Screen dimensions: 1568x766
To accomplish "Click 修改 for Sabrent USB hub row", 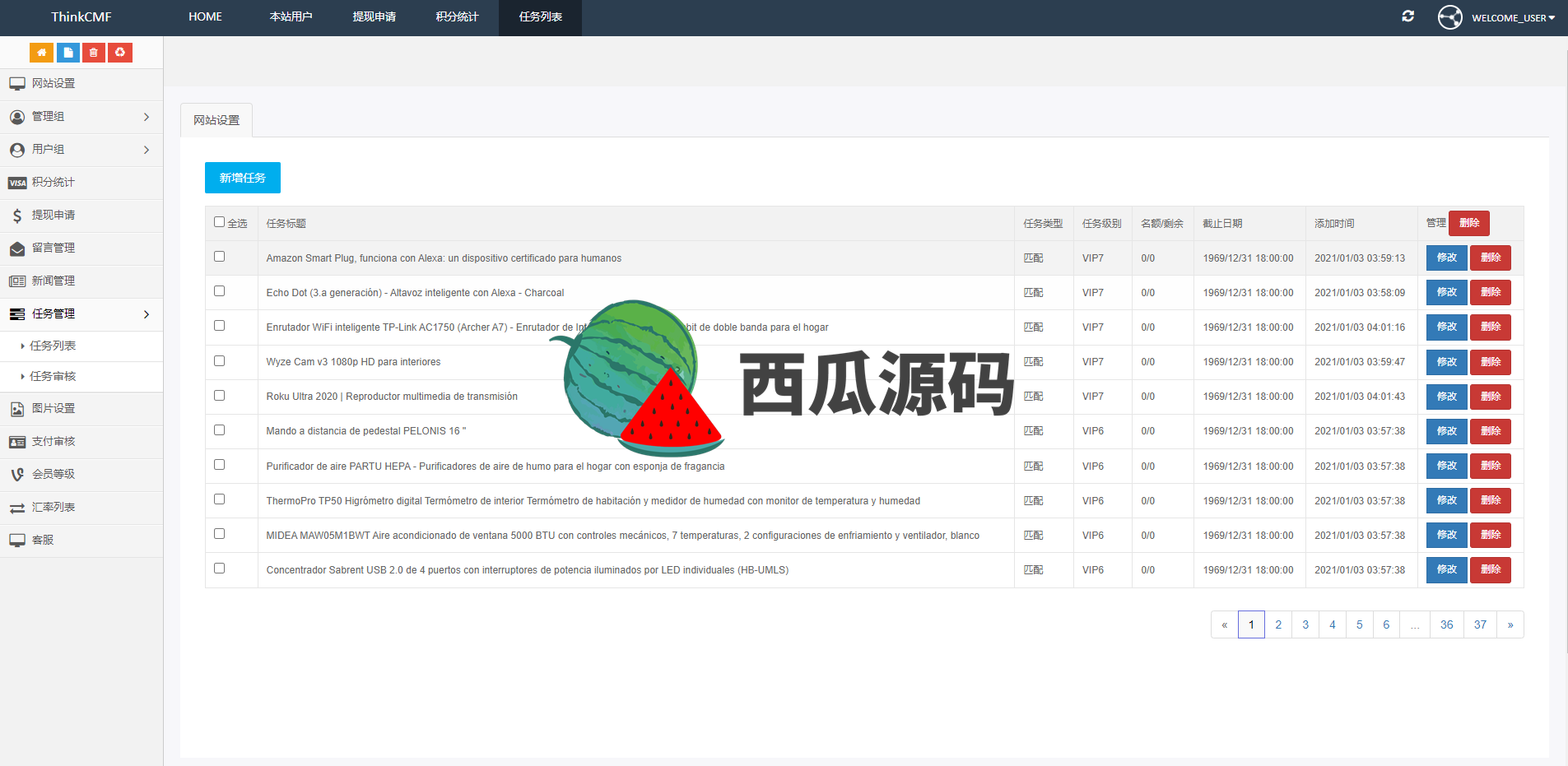I will pyautogui.click(x=1447, y=569).
